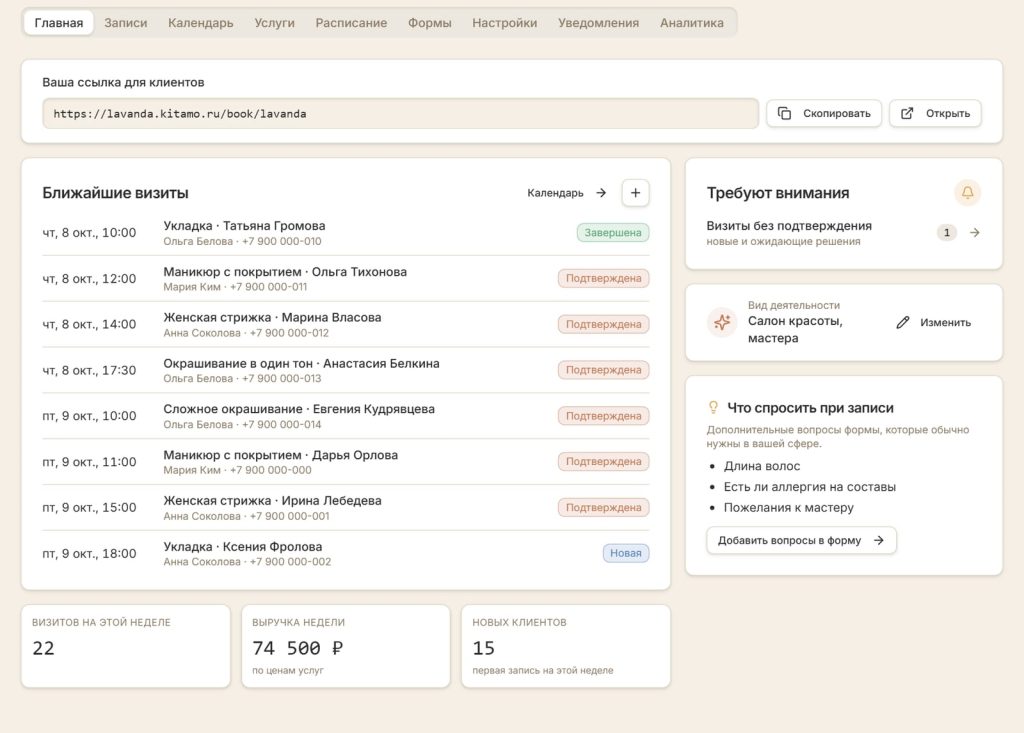
Task: Click the pencil icon beside Изменить
Action: 903,322
